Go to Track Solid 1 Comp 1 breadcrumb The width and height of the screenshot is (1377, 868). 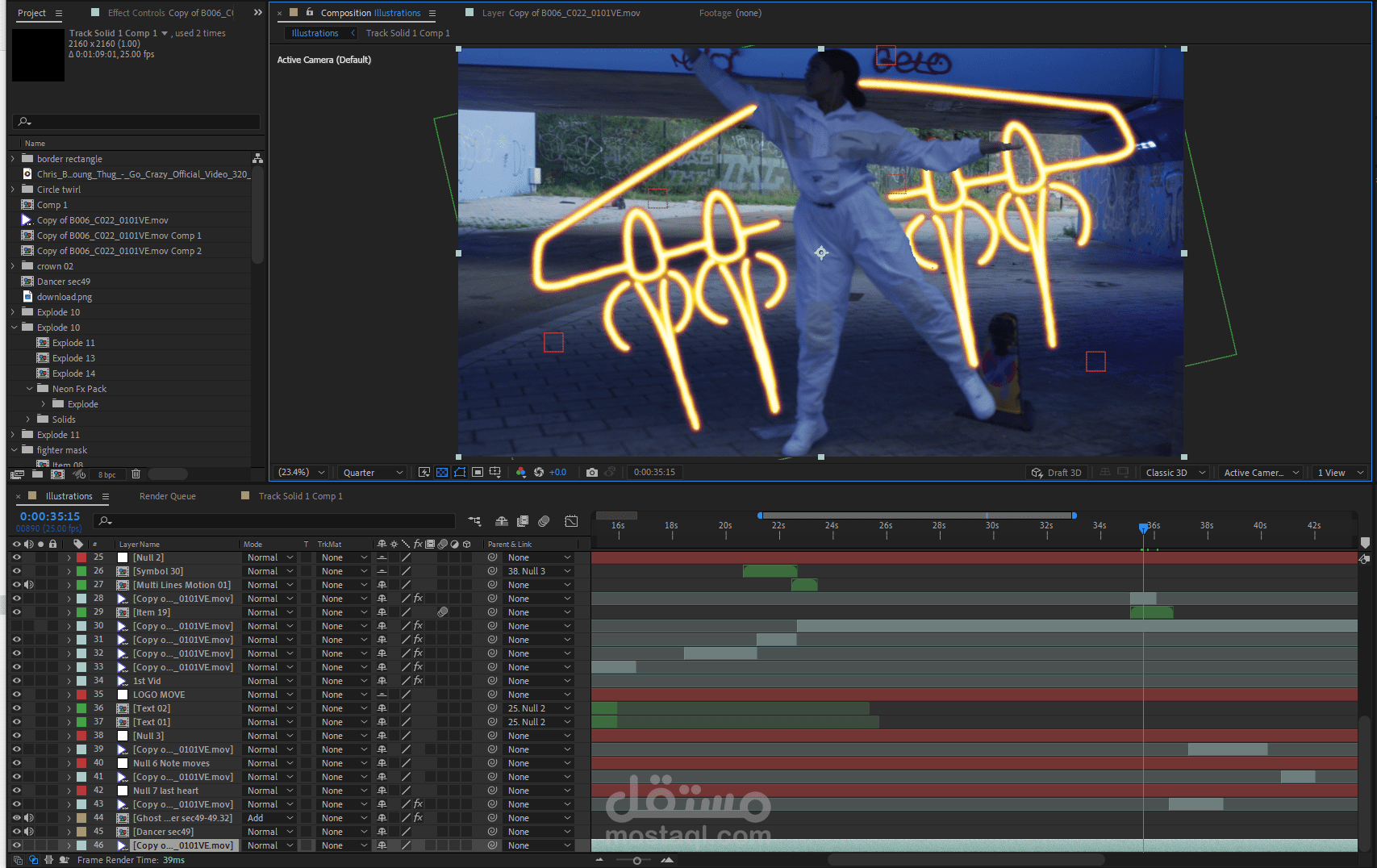[408, 33]
